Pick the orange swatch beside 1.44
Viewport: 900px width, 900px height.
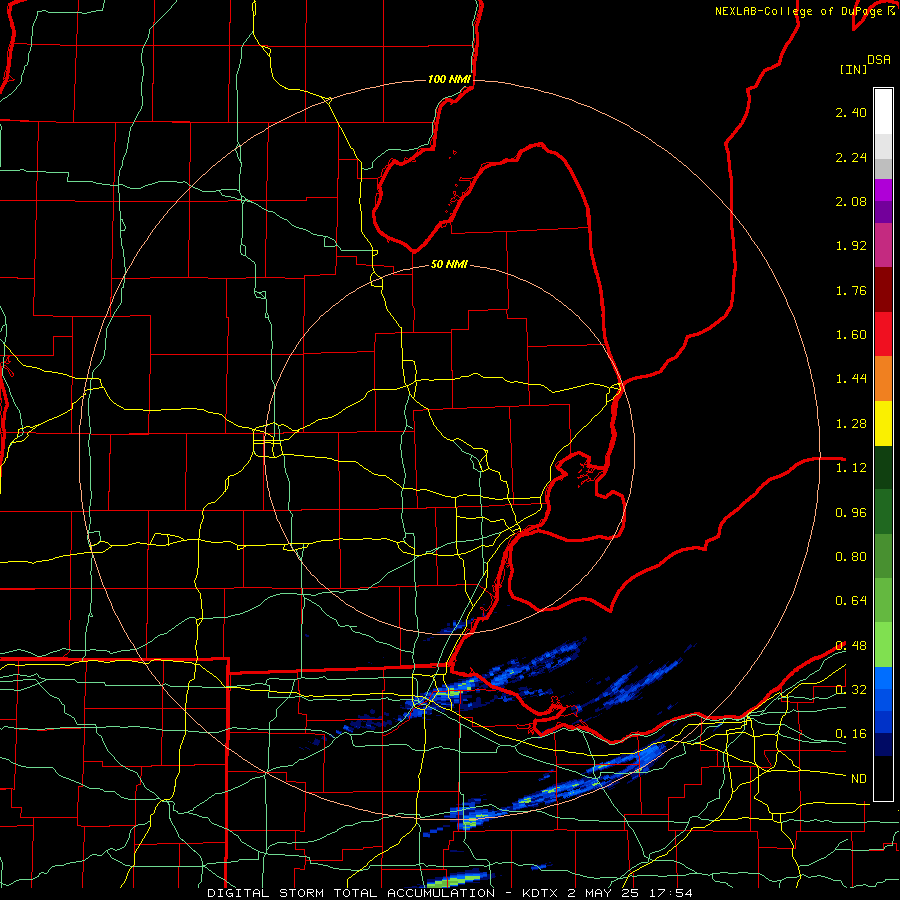(883, 379)
